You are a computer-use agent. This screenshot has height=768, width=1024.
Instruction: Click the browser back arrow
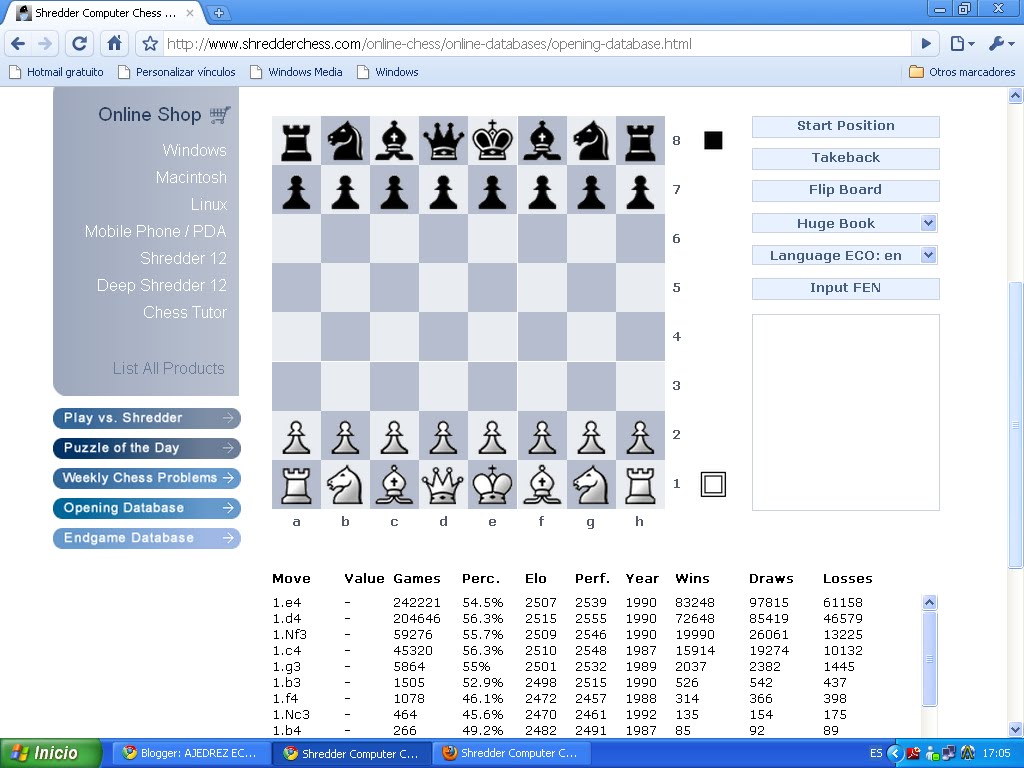pyautogui.click(x=18, y=44)
